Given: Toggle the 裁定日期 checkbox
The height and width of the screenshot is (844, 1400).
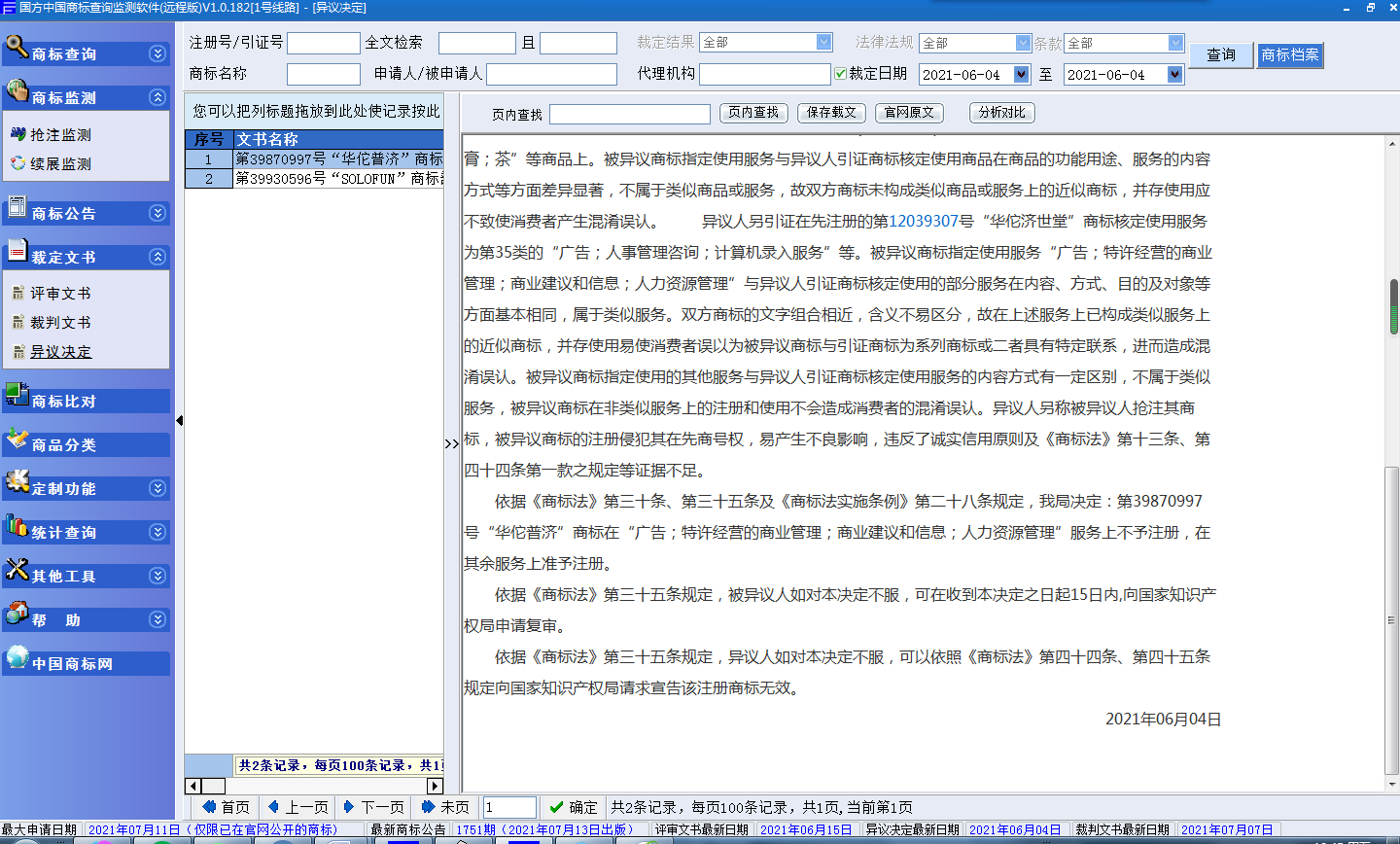Looking at the screenshot, I should click(x=840, y=73).
